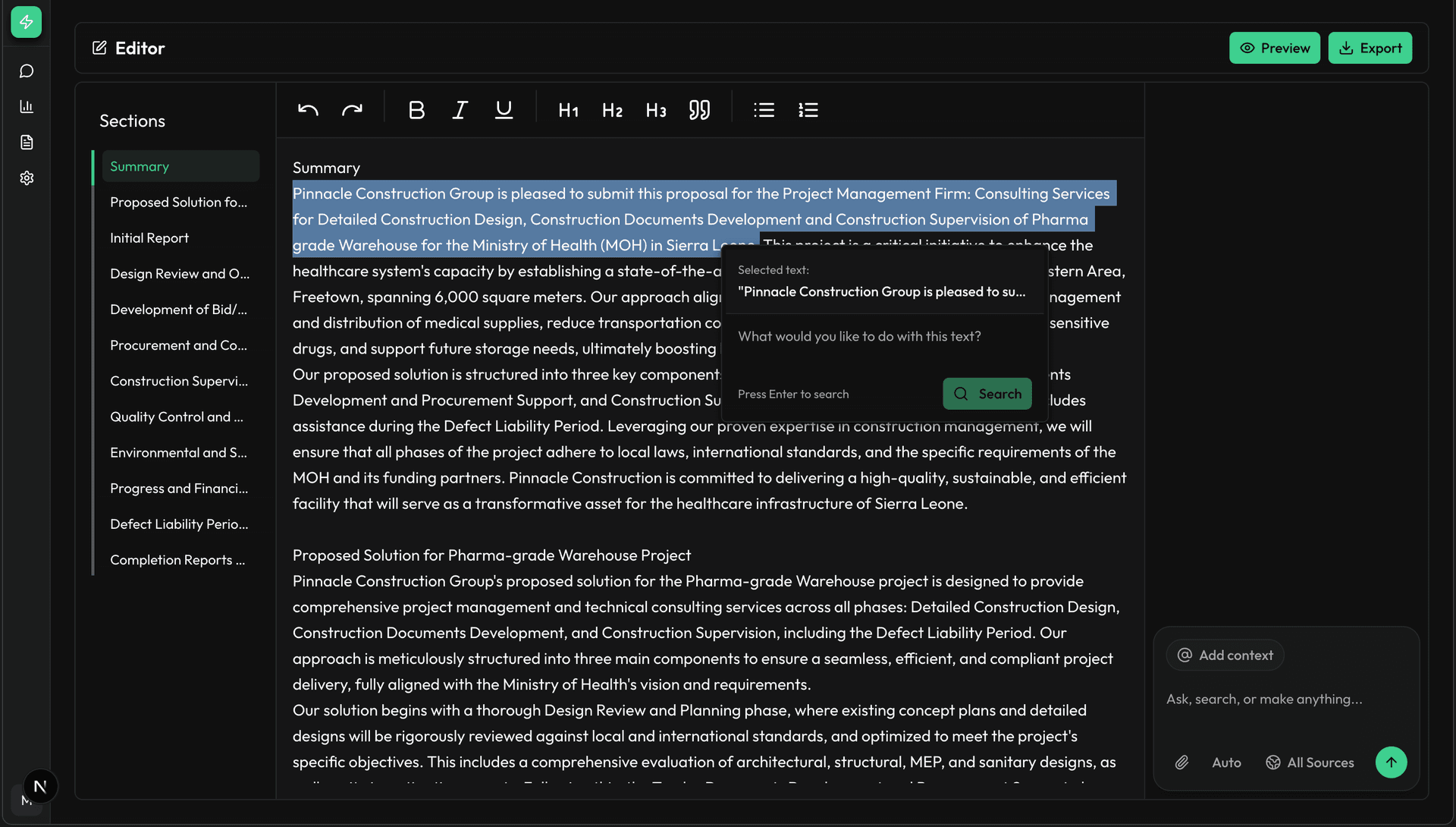
Task: Open analytics chart icon in sidebar
Action: click(27, 106)
